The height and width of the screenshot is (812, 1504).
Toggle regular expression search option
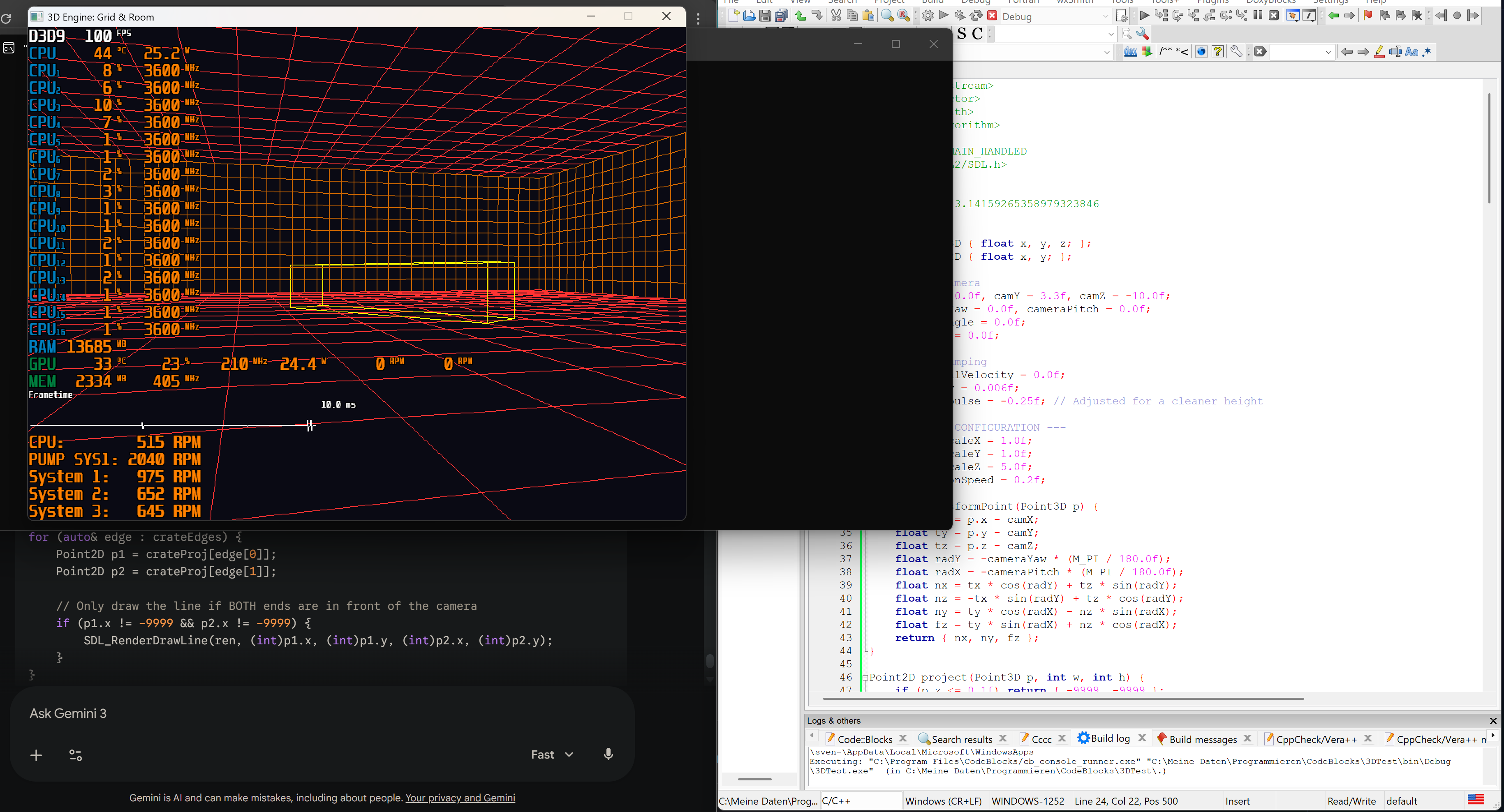click(x=1428, y=52)
